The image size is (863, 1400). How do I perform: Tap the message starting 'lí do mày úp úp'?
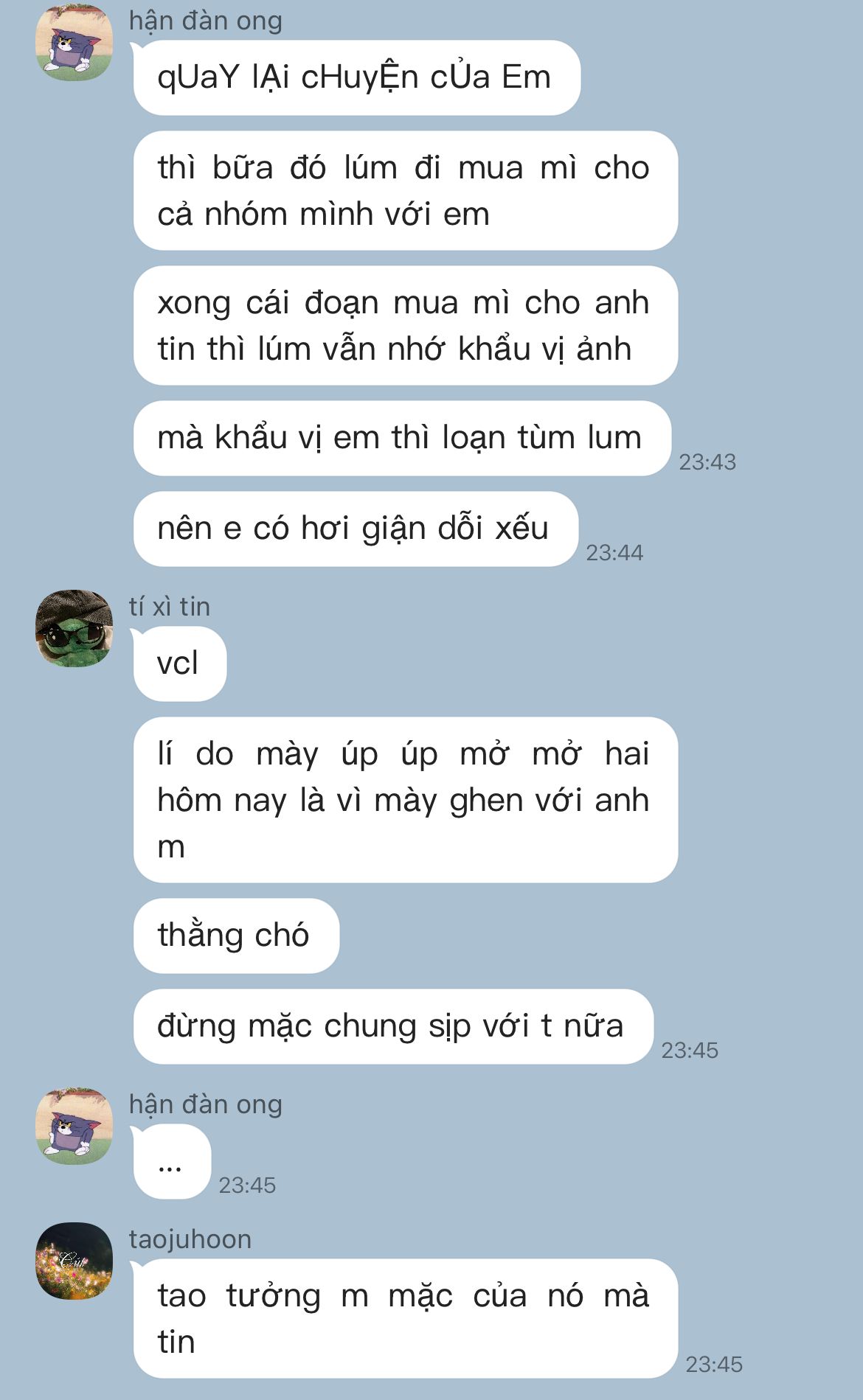pyautogui.click(x=406, y=800)
